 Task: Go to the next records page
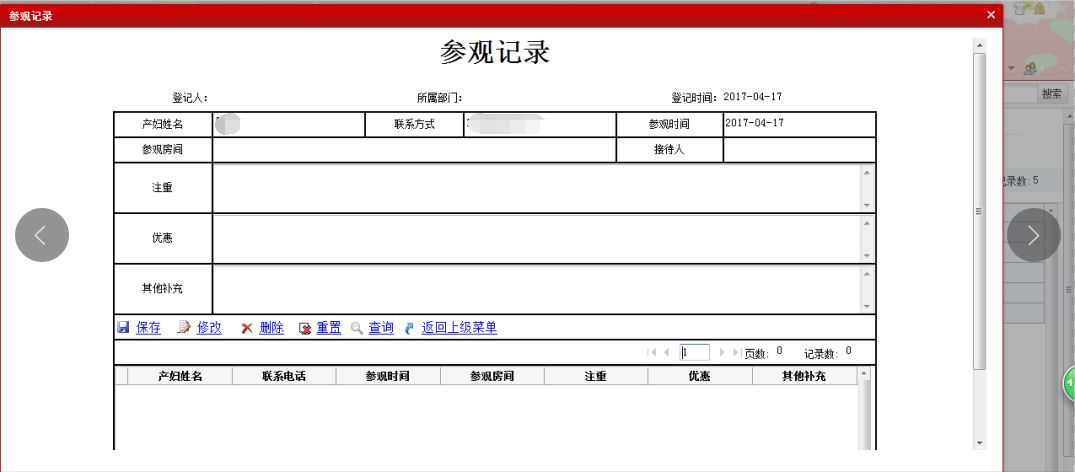pos(722,353)
